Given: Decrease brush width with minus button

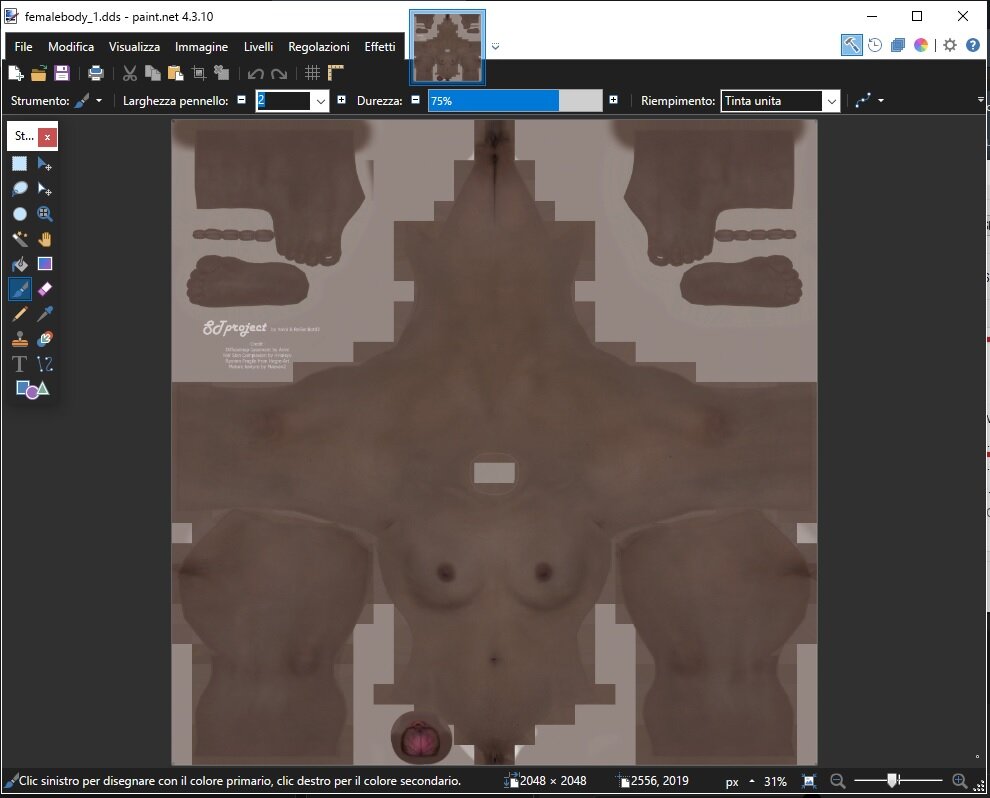Looking at the screenshot, I should point(241,100).
